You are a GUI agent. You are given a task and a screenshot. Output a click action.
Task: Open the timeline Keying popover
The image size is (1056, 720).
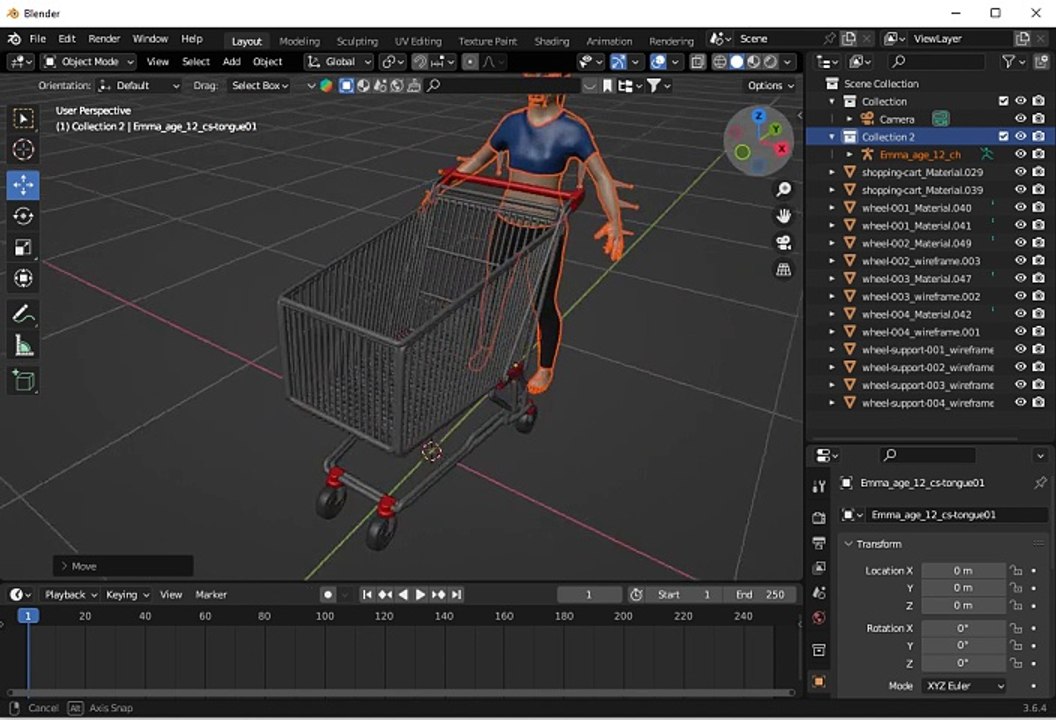click(x=127, y=595)
